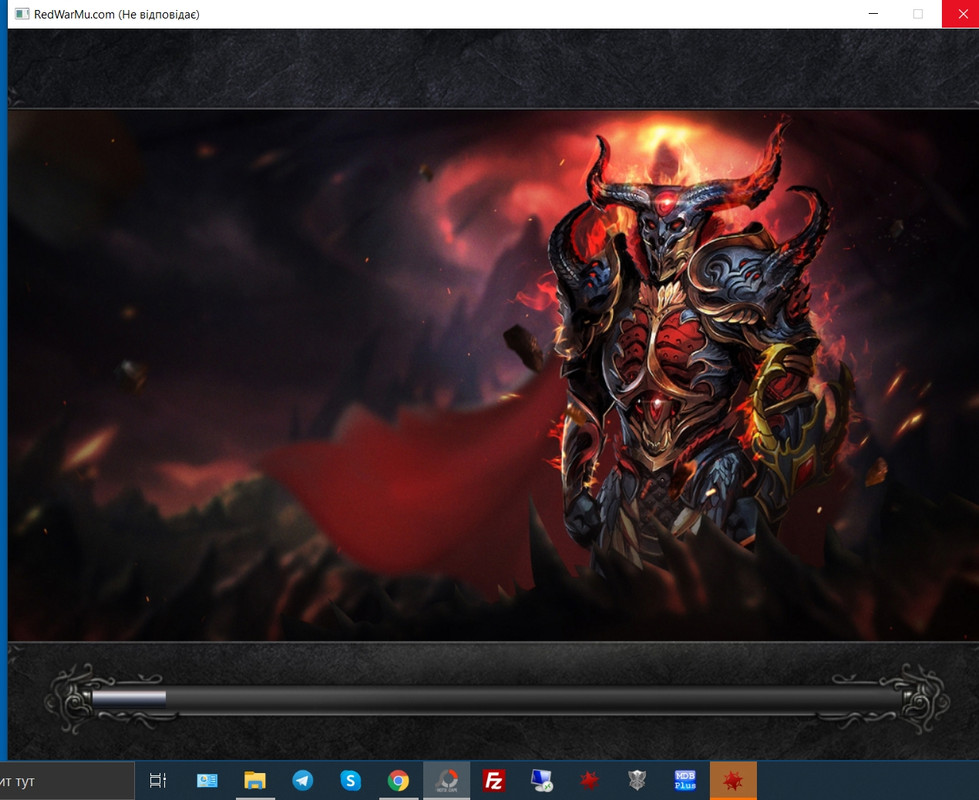This screenshot has width=979, height=800.
Task: Open MDB Plus from the taskbar
Action: point(685,780)
